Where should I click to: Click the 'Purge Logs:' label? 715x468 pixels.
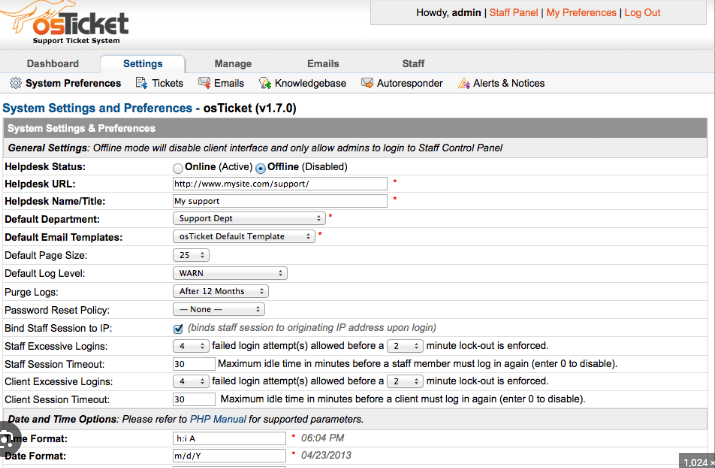point(31,292)
